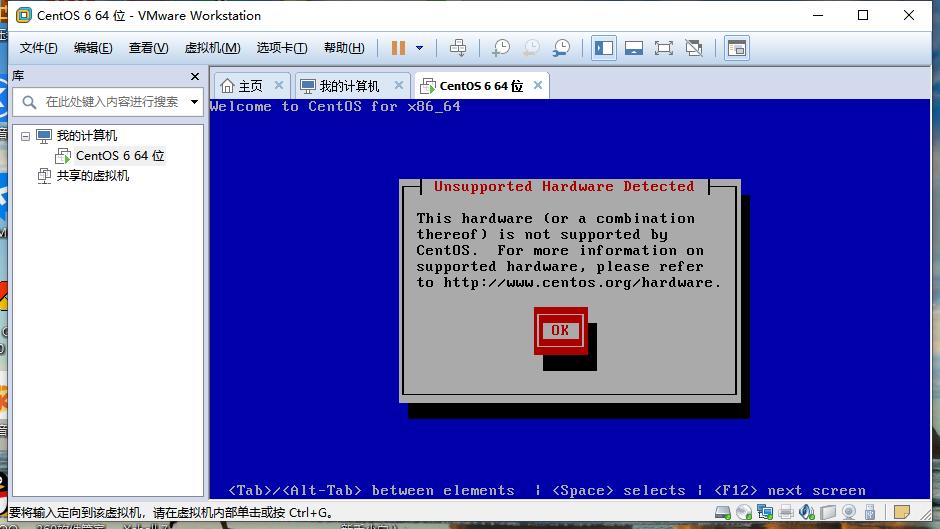The image size is (940, 529).
Task: Close the 主页 tab
Action: (279, 85)
